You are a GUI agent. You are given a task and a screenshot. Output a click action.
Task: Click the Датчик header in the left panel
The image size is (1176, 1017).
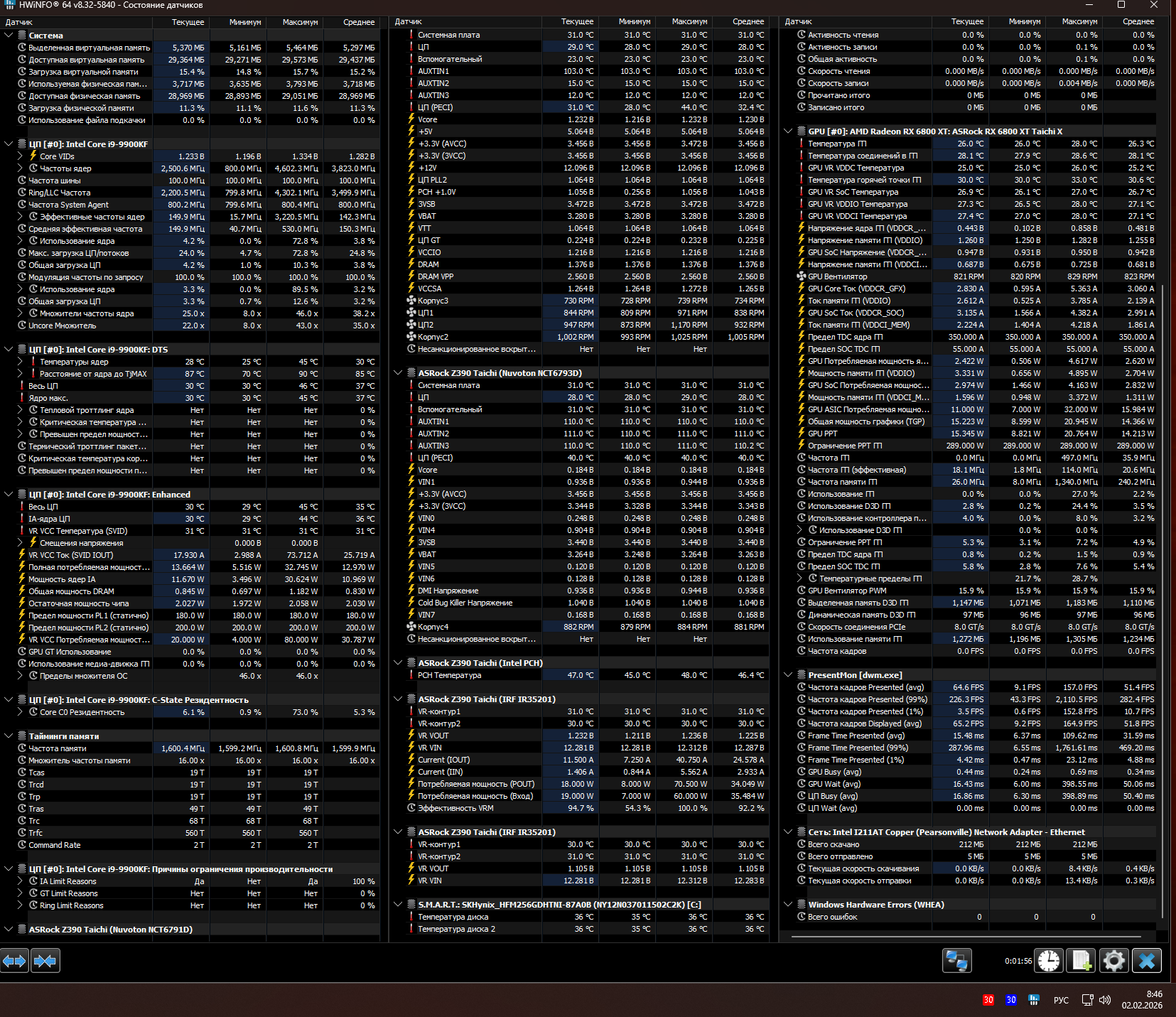pos(77,22)
